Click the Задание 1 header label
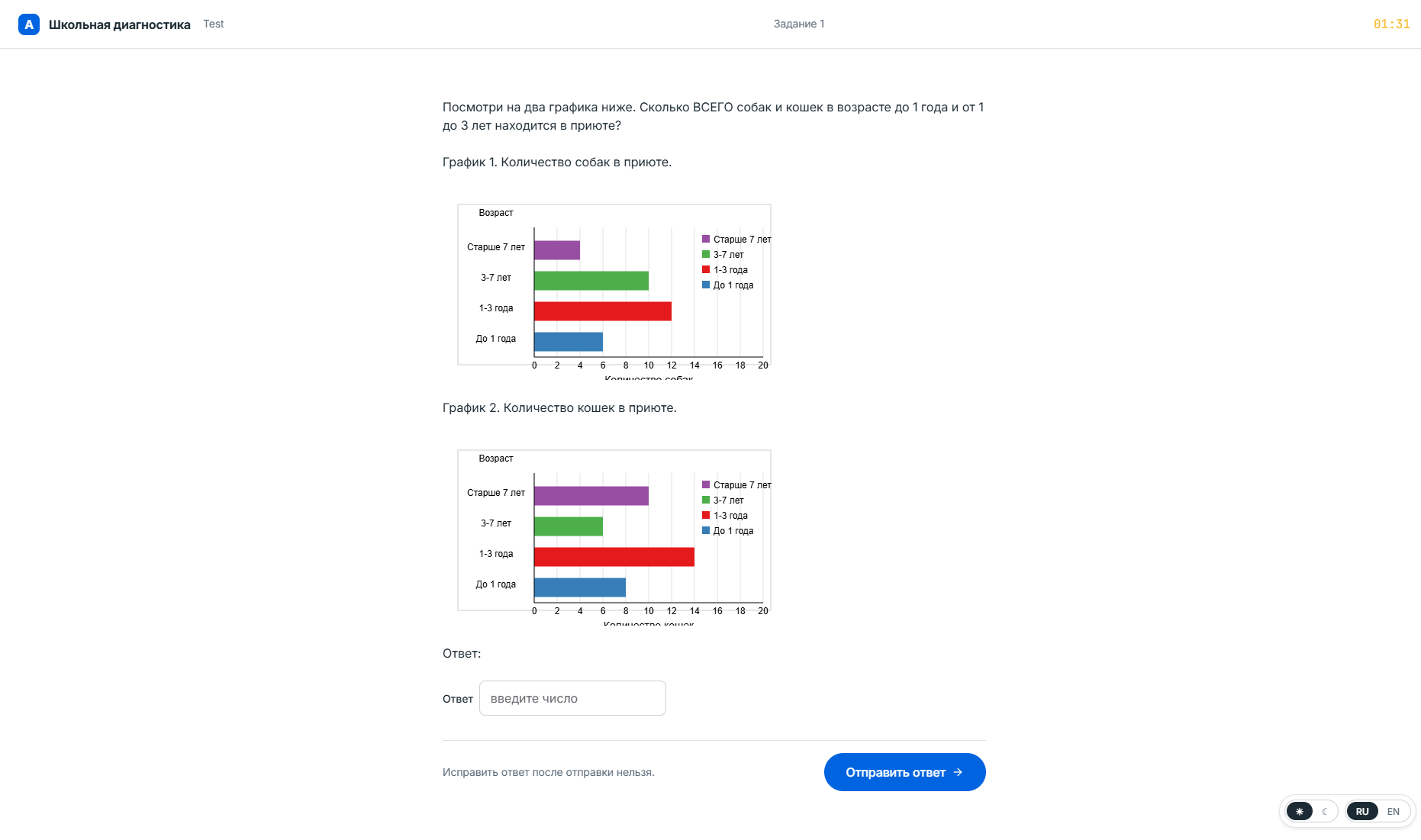Image resolution: width=1421 pixels, height=840 pixels. pyautogui.click(x=799, y=24)
